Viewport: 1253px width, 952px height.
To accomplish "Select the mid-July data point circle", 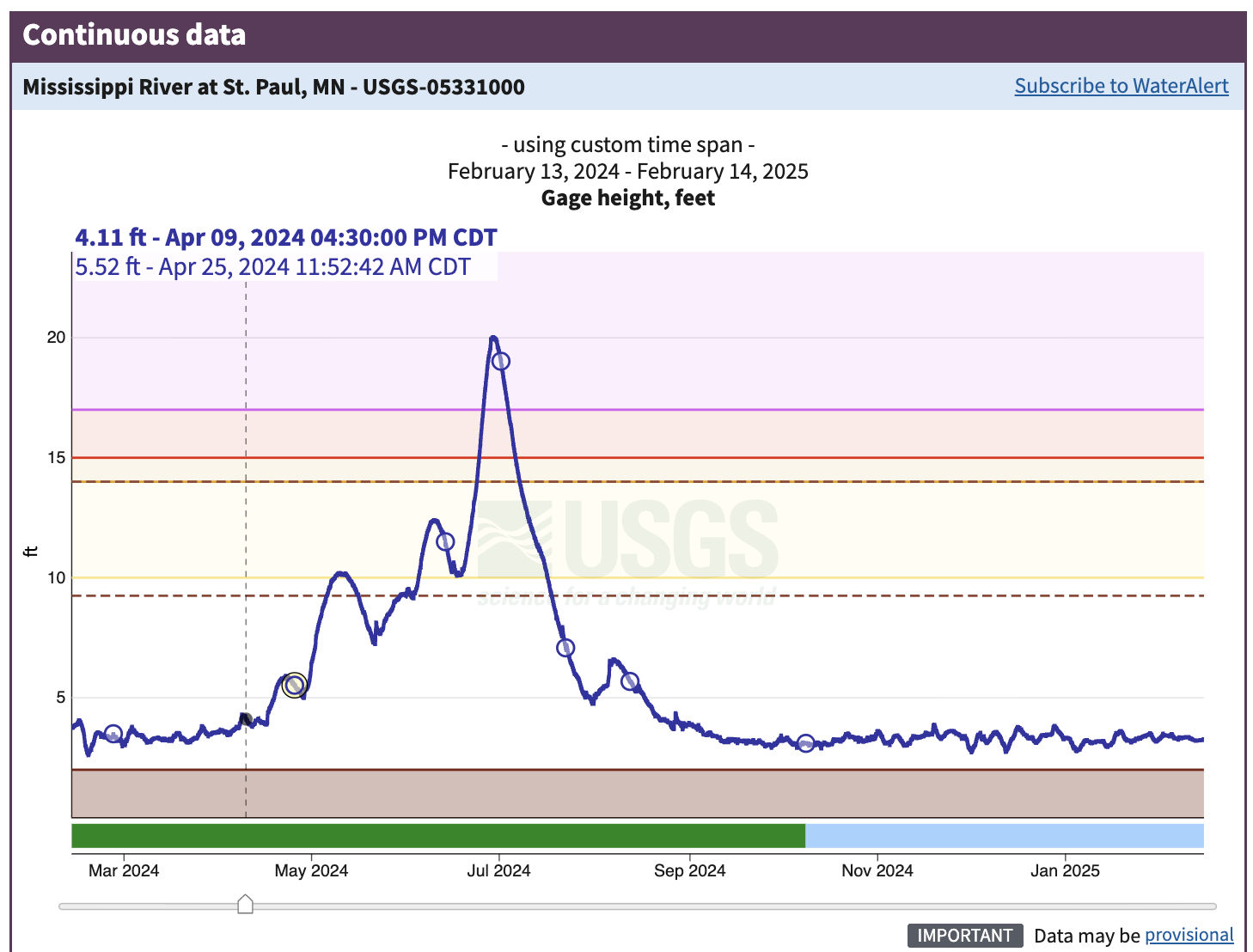I will [565, 647].
